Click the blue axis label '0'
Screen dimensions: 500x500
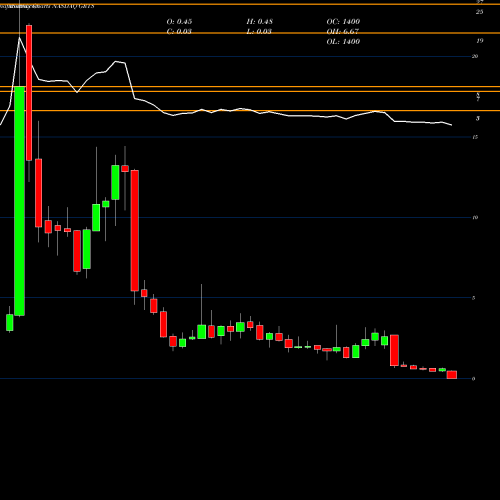[474, 379]
